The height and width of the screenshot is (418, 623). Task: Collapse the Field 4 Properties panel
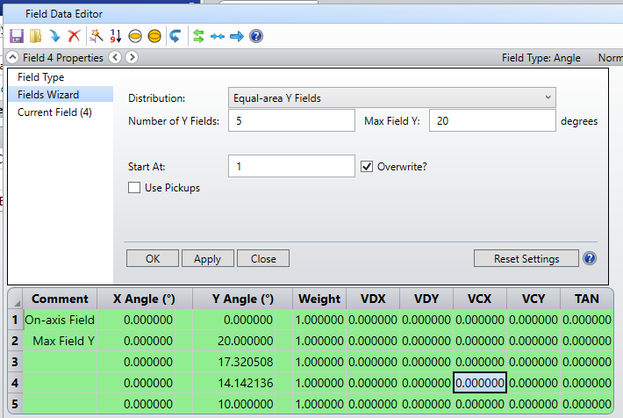click(x=12, y=58)
